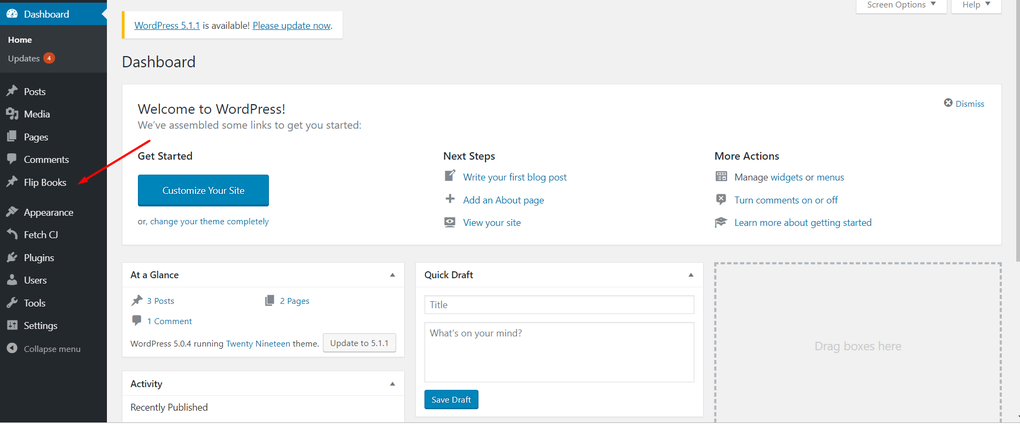Click the Please update now link

pyautogui.click(x=291, y=25)
